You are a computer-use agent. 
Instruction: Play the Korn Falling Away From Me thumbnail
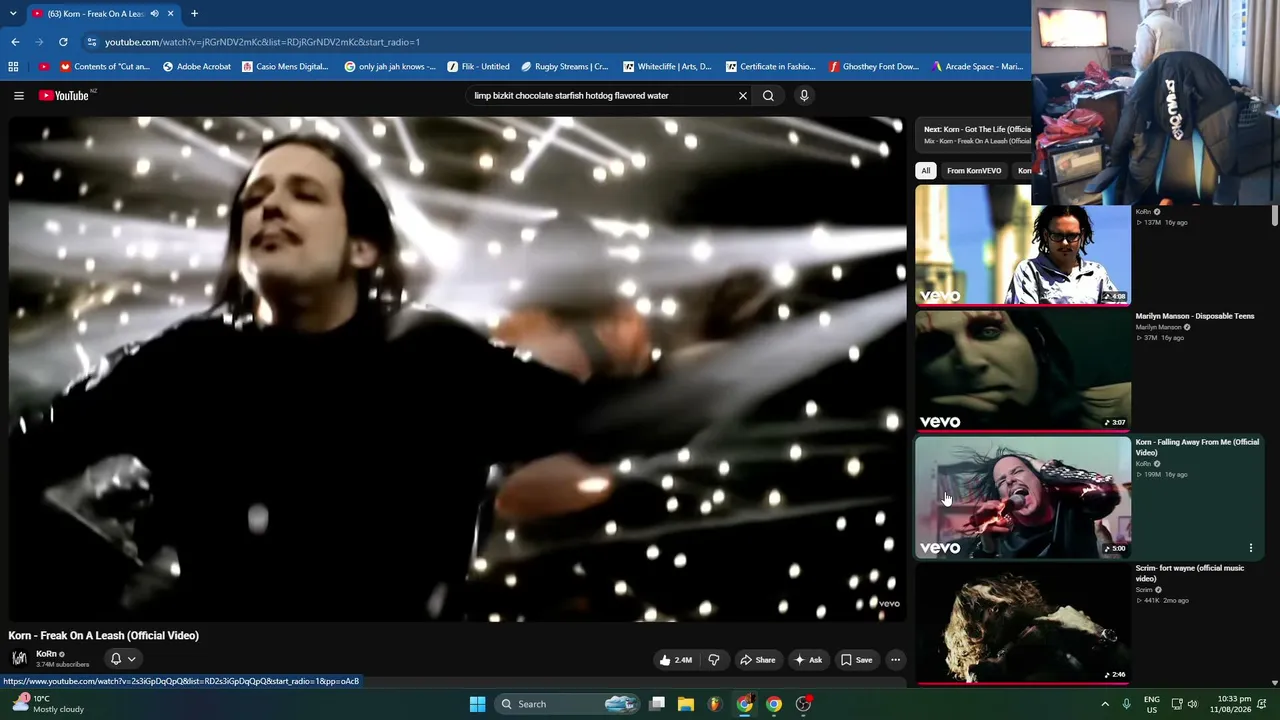[1023, 497]
